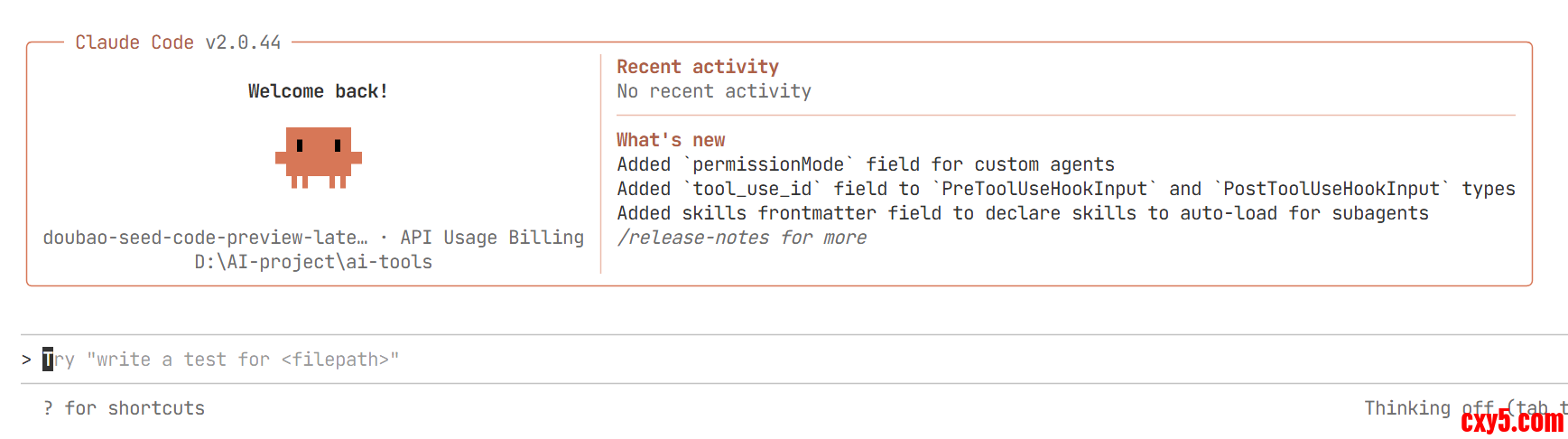Click the "Welcome back!" greeting text
Screen dimensions: 1568x439
pos(318,91)
